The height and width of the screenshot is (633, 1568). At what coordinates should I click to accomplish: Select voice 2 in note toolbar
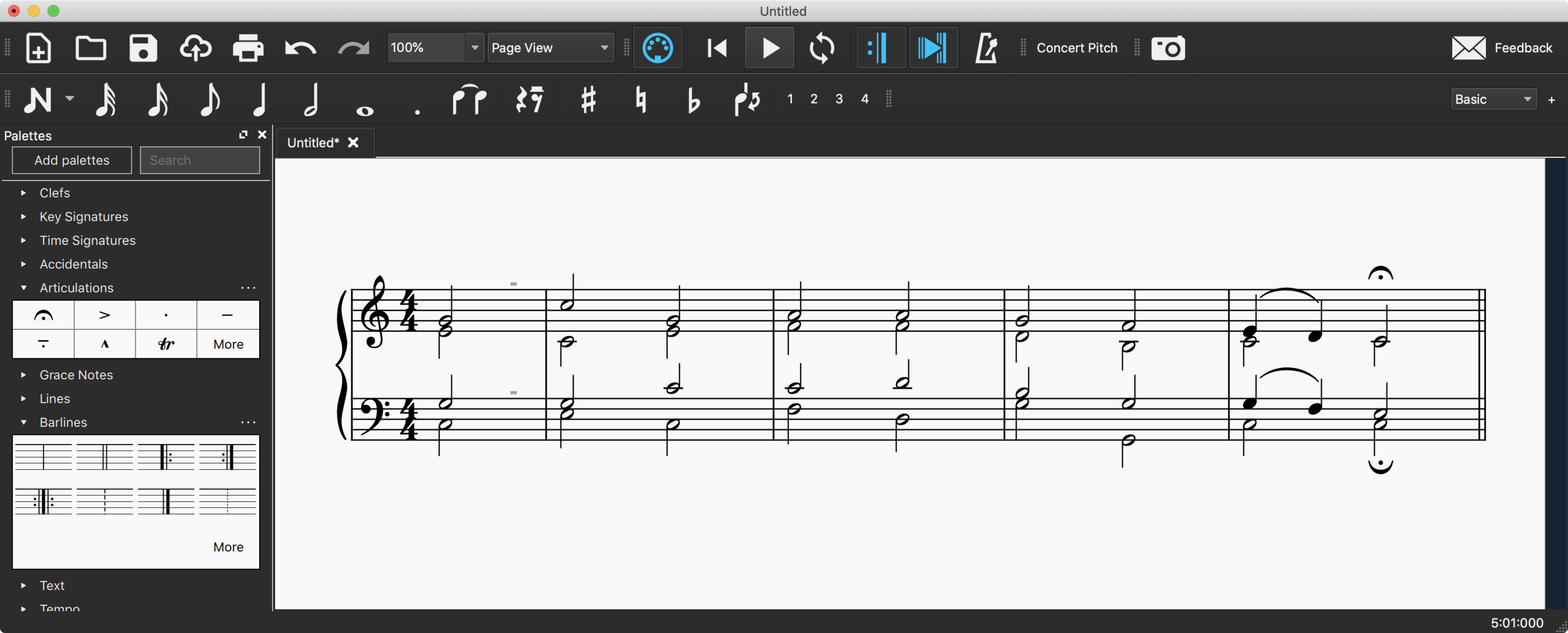pos(813,99)
